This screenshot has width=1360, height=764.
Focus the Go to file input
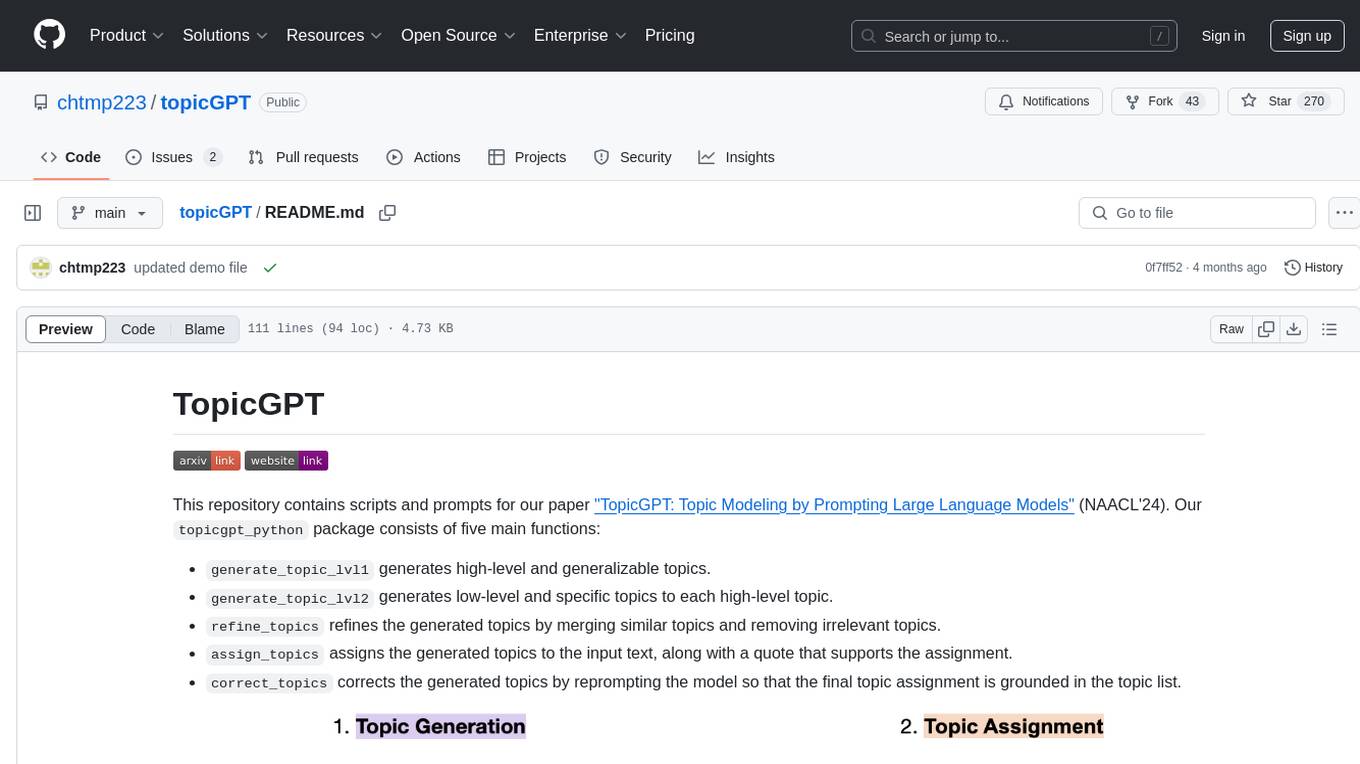tap(1197, 213)
